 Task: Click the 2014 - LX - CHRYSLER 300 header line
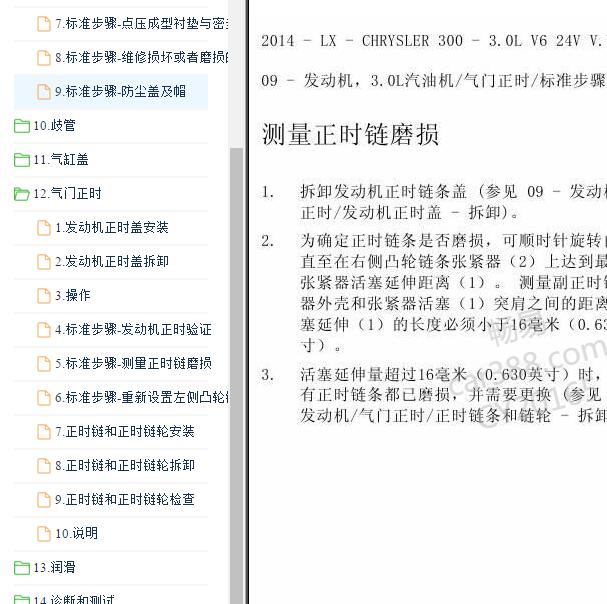[434, 41]
